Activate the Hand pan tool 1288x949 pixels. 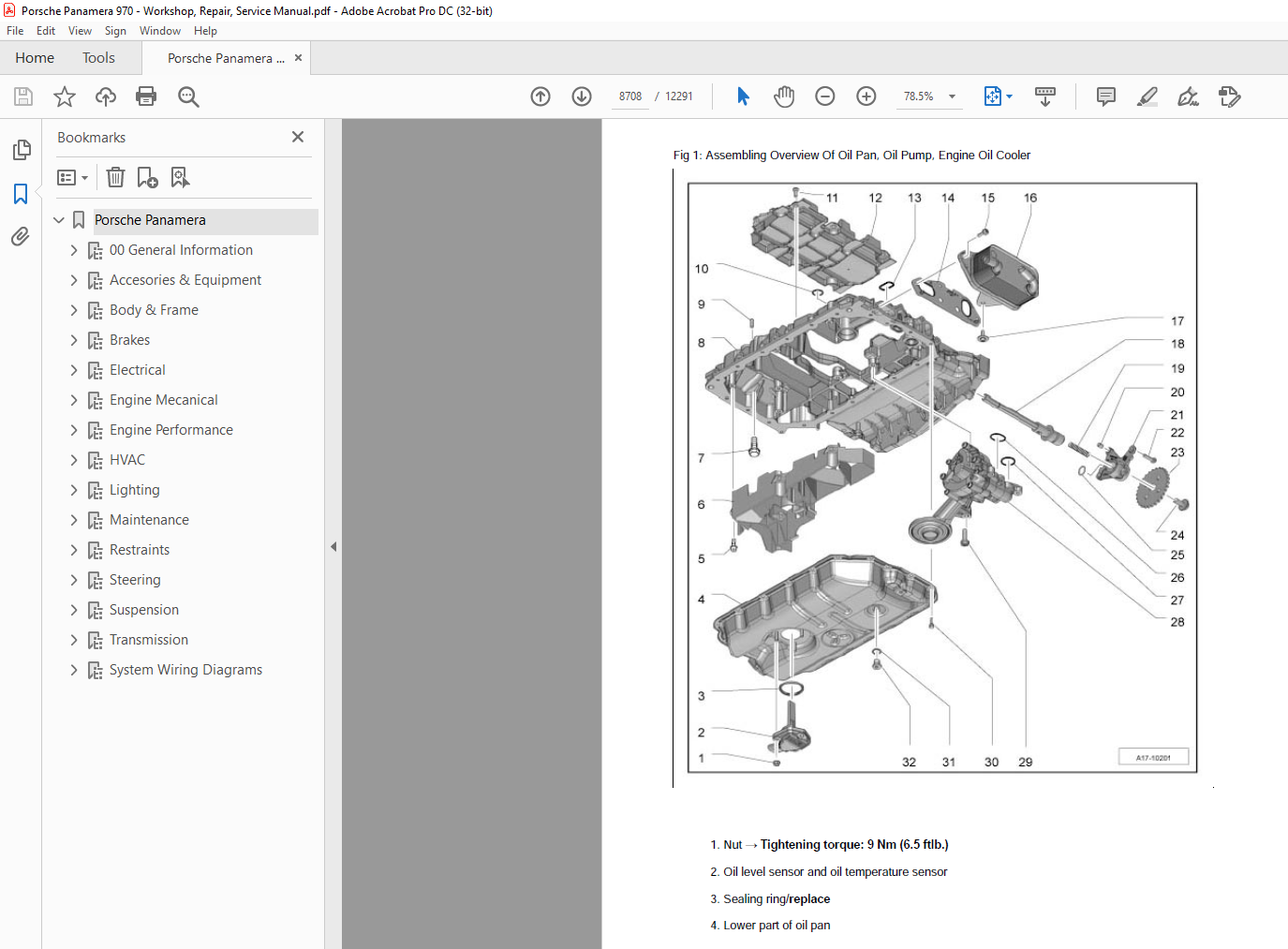[784, 96]
